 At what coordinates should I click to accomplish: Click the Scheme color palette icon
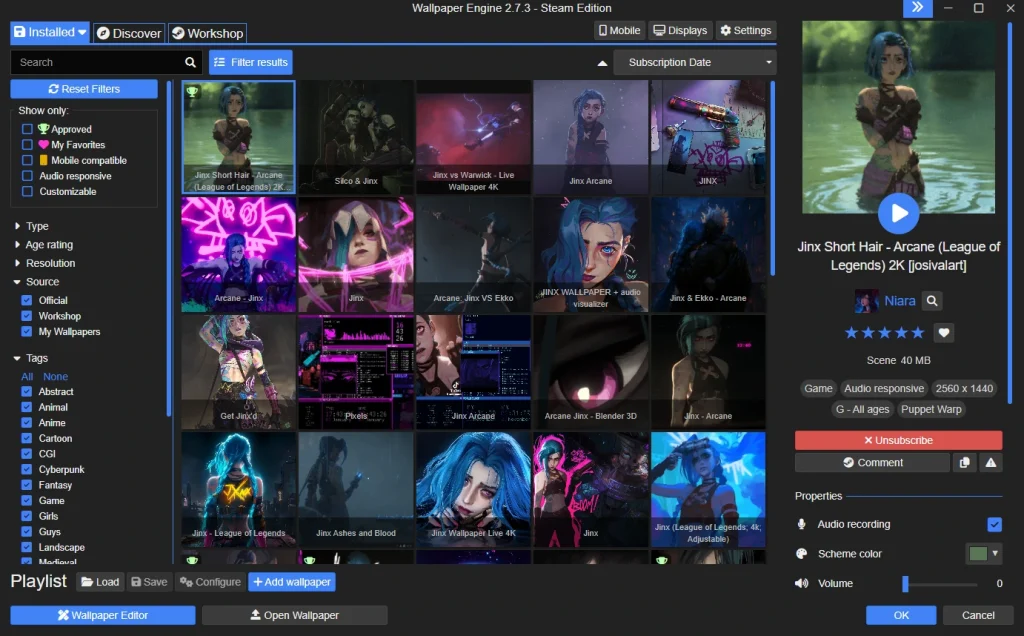[x=801, y=554]
